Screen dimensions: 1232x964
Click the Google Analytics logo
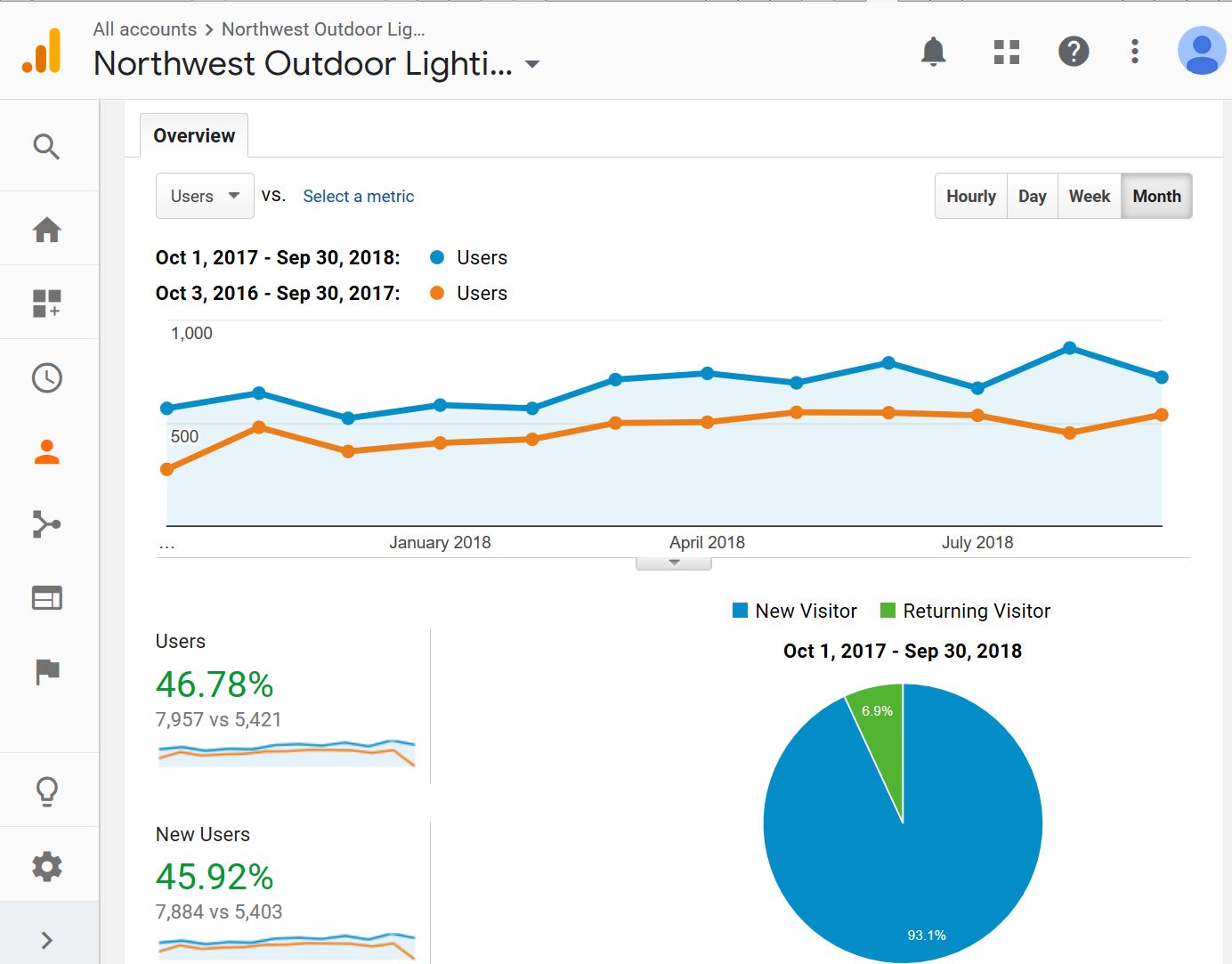[42, 51]
